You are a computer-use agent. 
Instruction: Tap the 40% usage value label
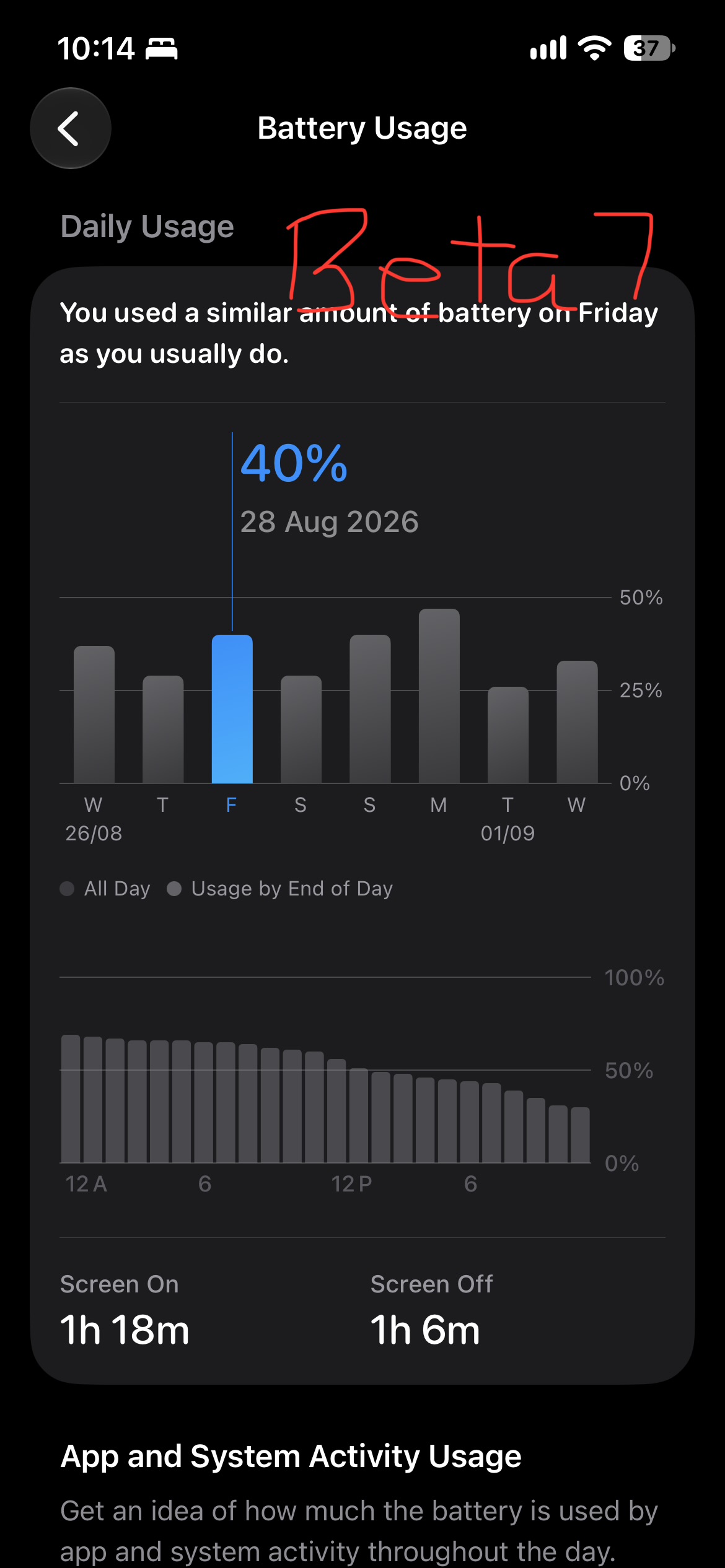(294, 463)
